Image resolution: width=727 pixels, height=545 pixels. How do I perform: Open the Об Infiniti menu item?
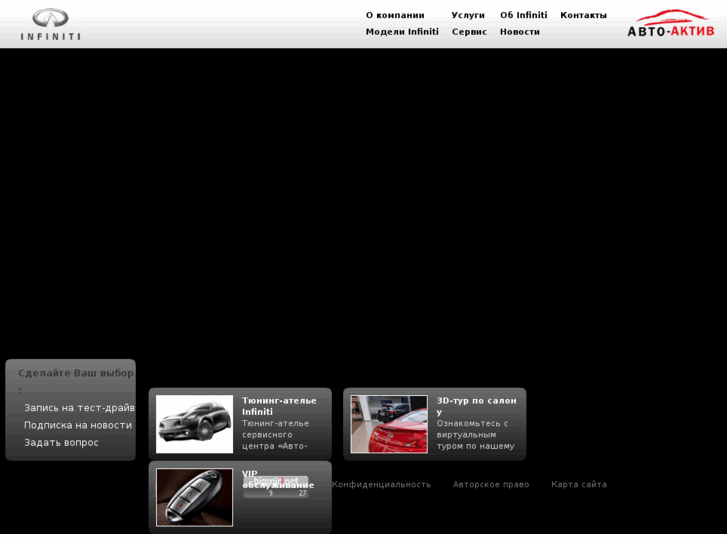coord(523,15)
